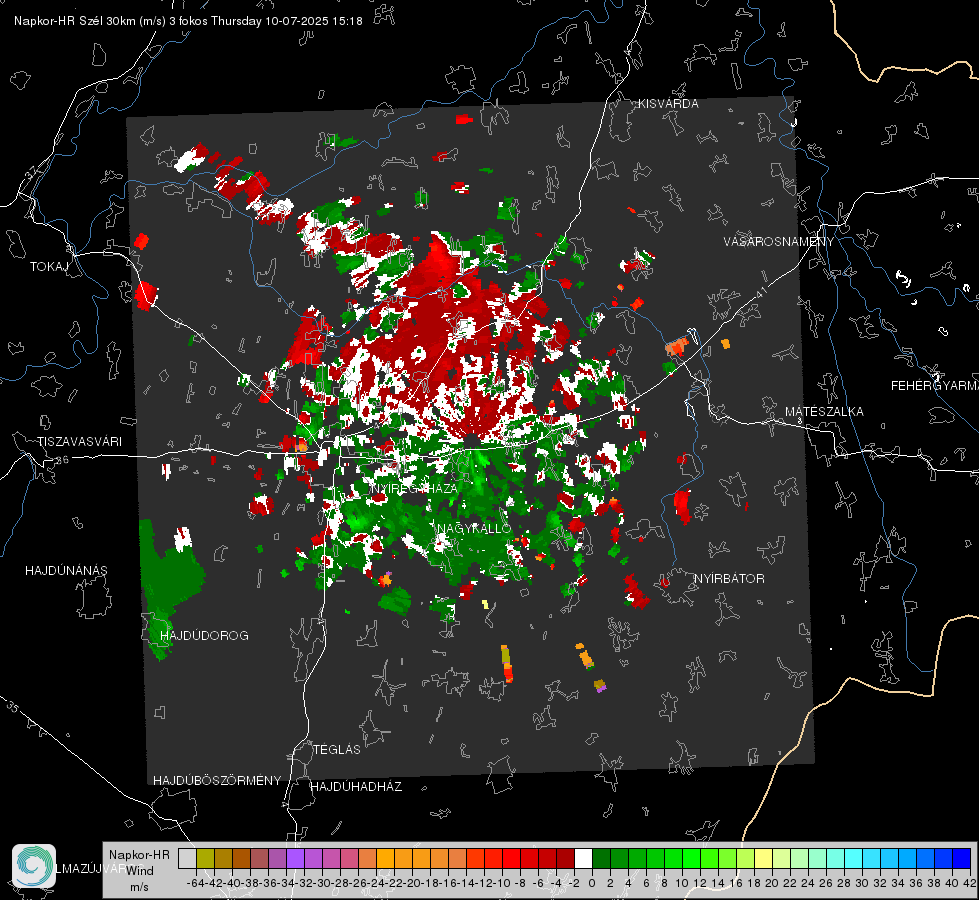Select the white legend swatch between -2 and 0
Screen dimensions: 979x900
coord(583,858)
